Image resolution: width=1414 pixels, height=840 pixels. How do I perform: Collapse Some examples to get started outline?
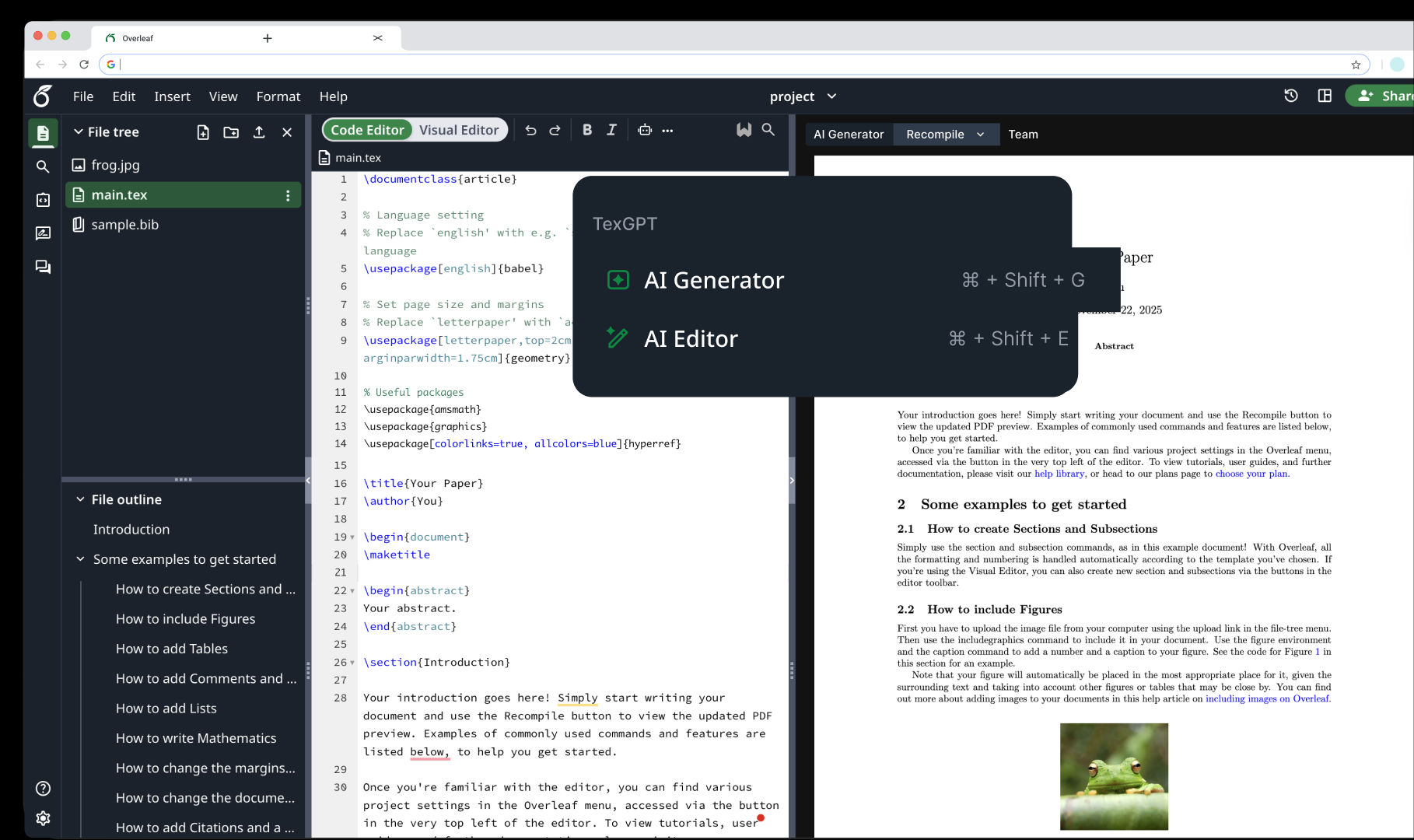80,559
